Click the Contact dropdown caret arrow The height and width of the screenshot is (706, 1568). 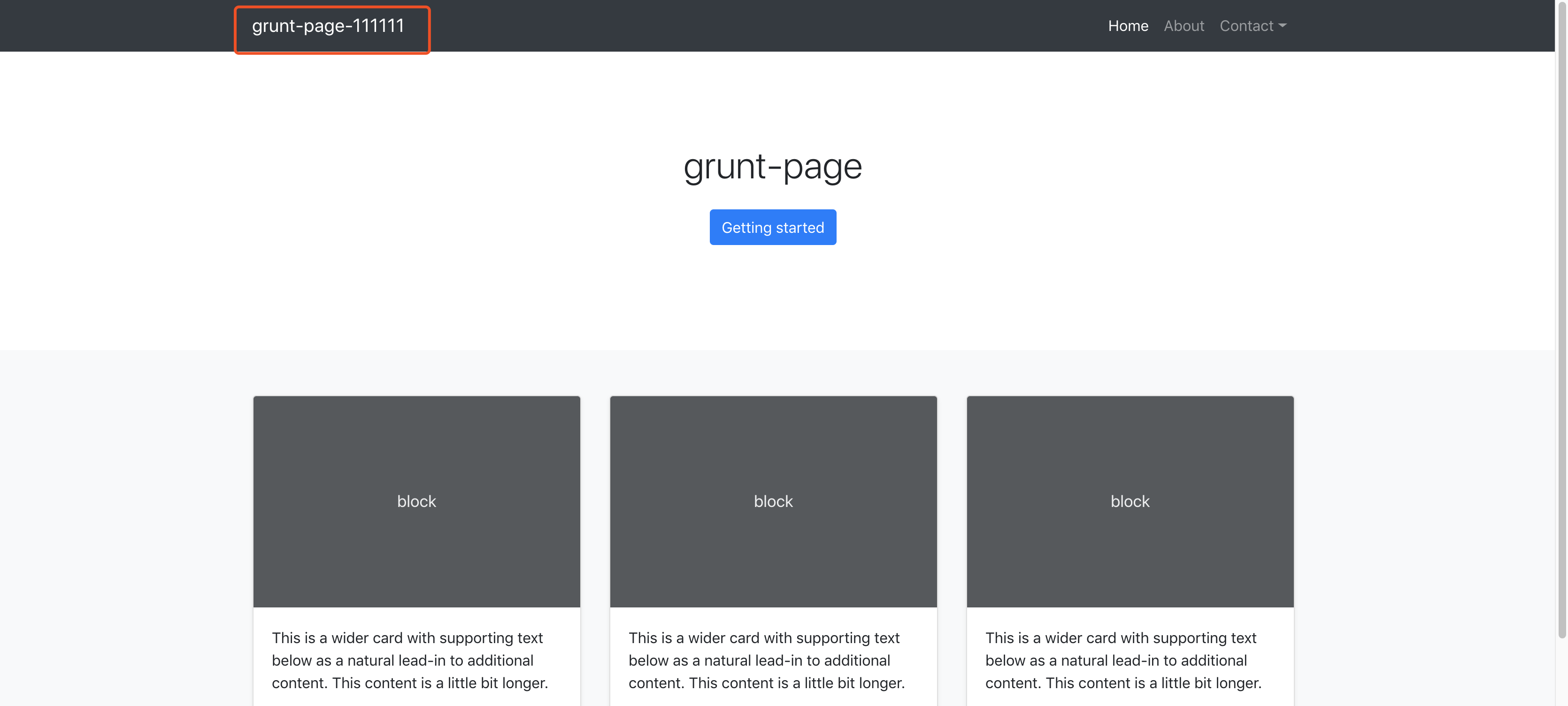(1282, 26)
